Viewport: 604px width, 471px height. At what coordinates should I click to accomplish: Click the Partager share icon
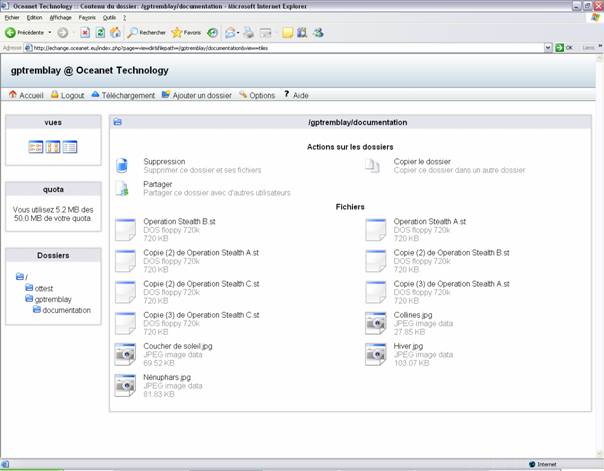pyautogui.click(x=122, y=188)
